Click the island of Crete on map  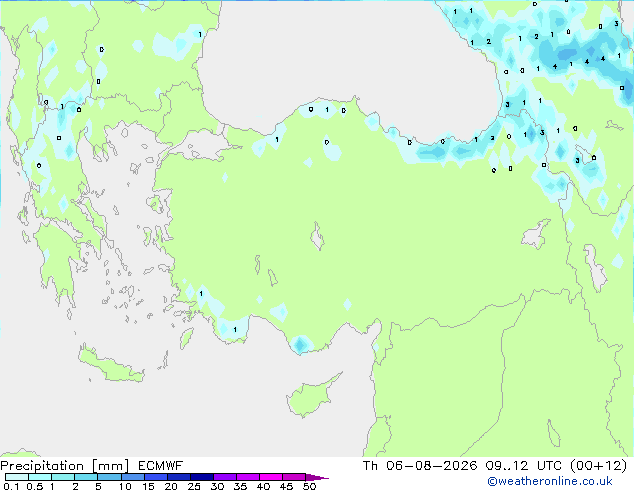point(111,366)
